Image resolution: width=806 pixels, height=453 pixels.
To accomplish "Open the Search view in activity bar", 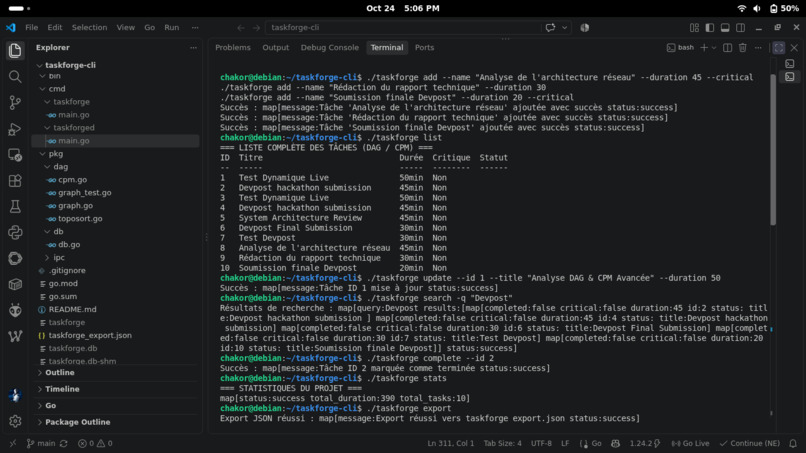I will click(15, 77).
